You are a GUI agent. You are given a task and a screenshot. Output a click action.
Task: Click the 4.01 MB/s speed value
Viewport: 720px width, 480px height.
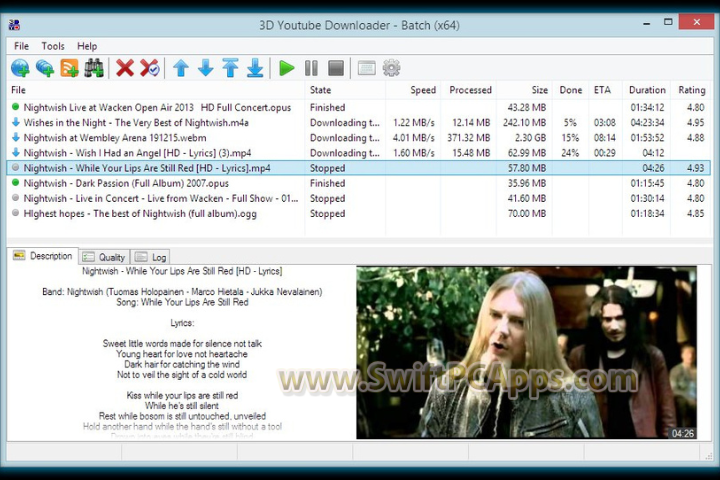414,138
